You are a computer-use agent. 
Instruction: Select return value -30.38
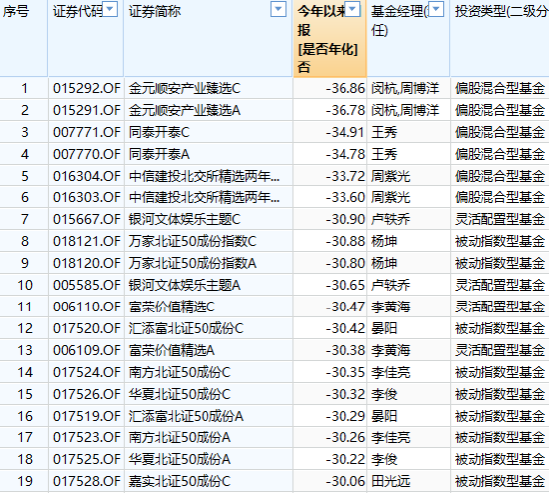(345, 350)
